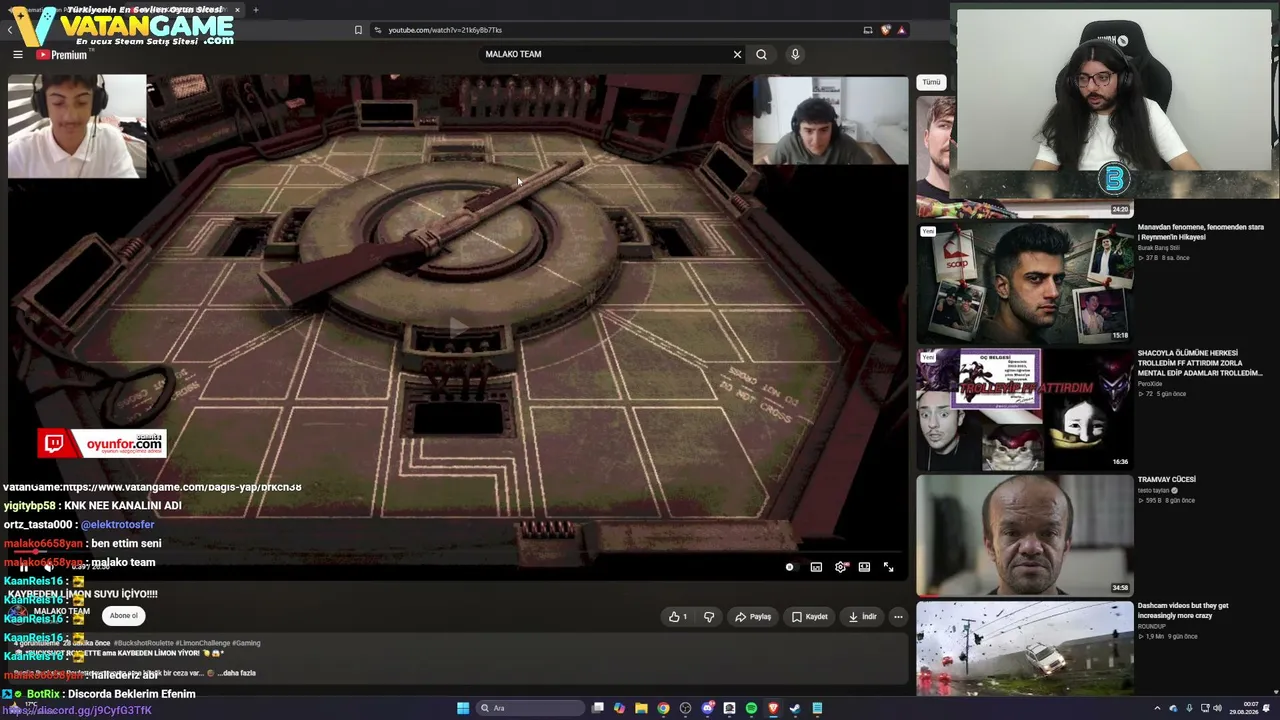Click the taskbar Ara search box

(x=530, y=709)
